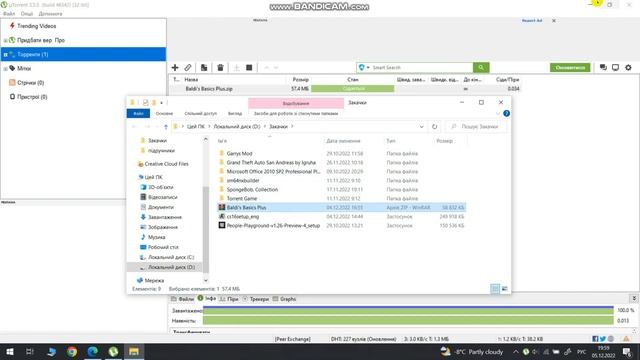640x360 pixels.
Task: Add a new torrent with the plus icon
Action: pyautogui.click(x=175, y=67)
